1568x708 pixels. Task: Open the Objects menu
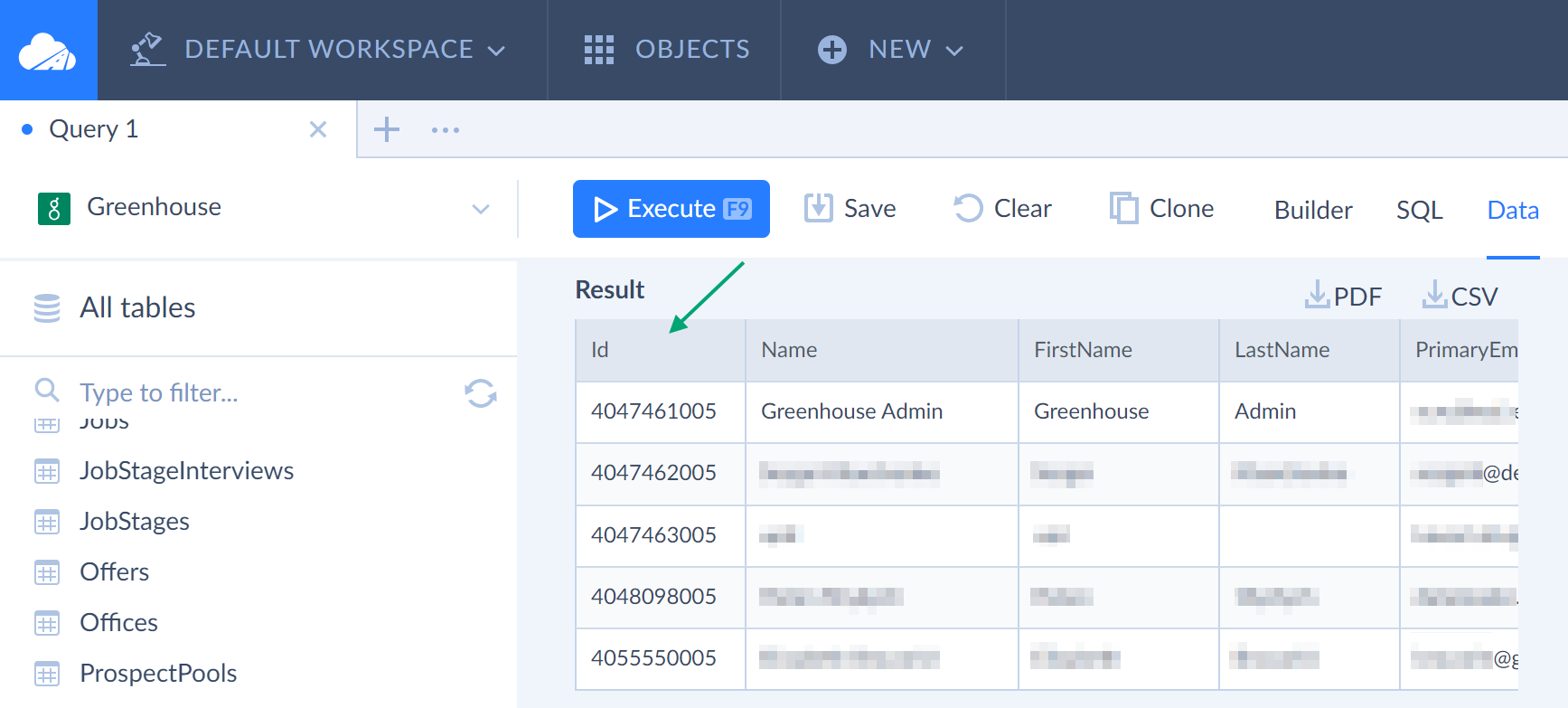pos(666,50)
